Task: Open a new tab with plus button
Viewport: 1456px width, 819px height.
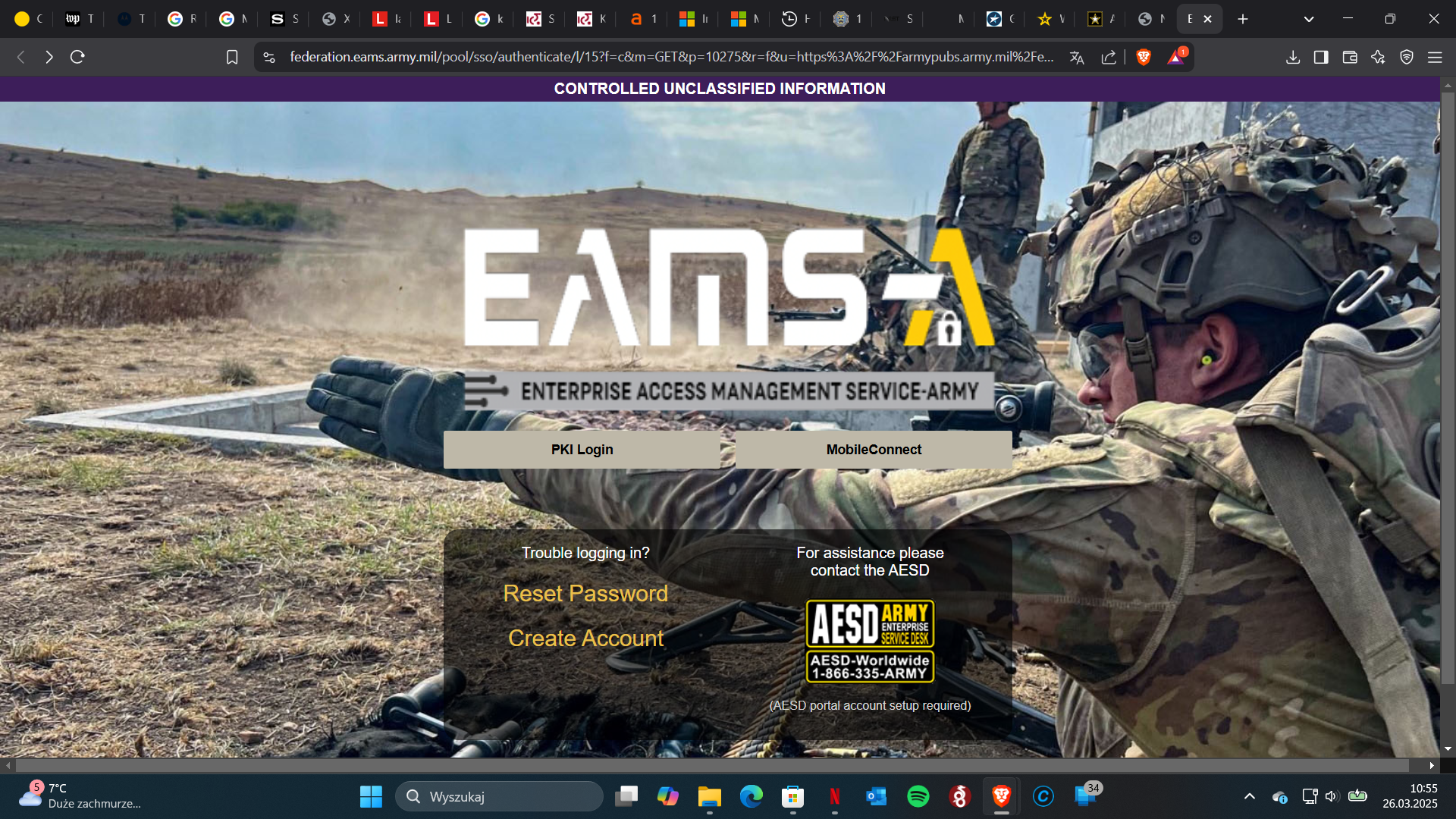Action: 1243,19
